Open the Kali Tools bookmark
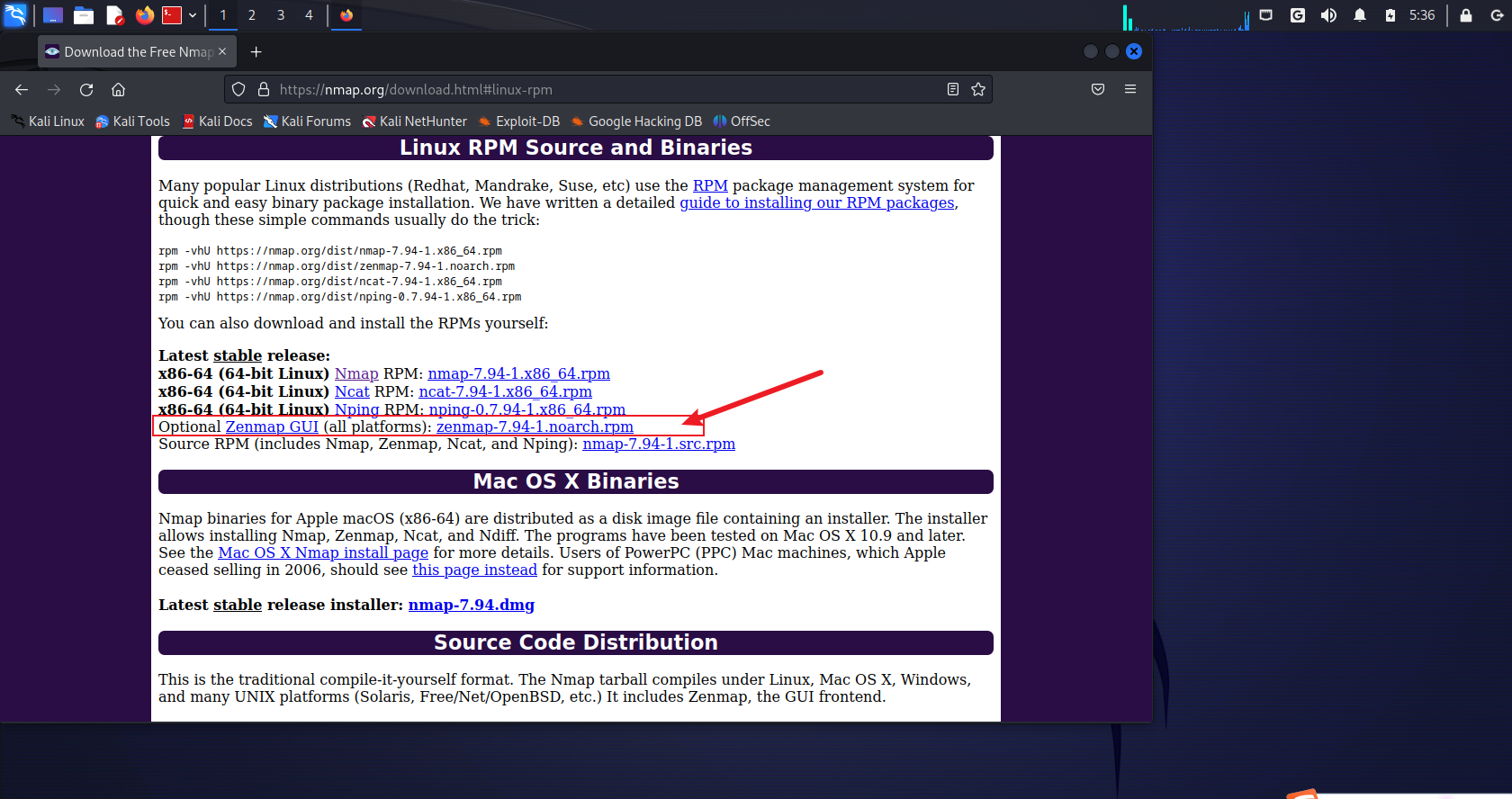The image size is (1512, 799). pos(132,121)
